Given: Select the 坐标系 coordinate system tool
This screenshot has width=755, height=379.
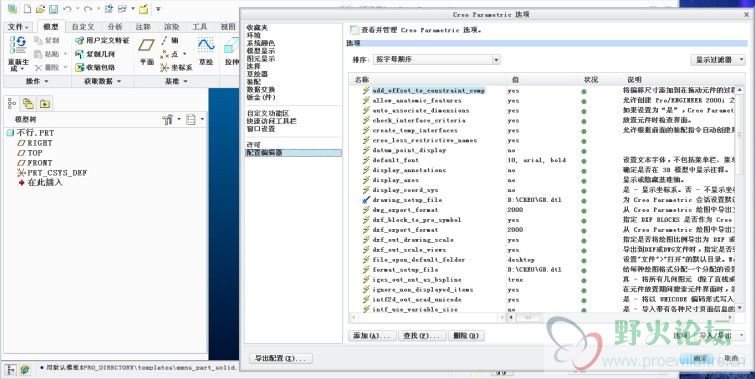Looking at the screenshot, I should 176,68.
